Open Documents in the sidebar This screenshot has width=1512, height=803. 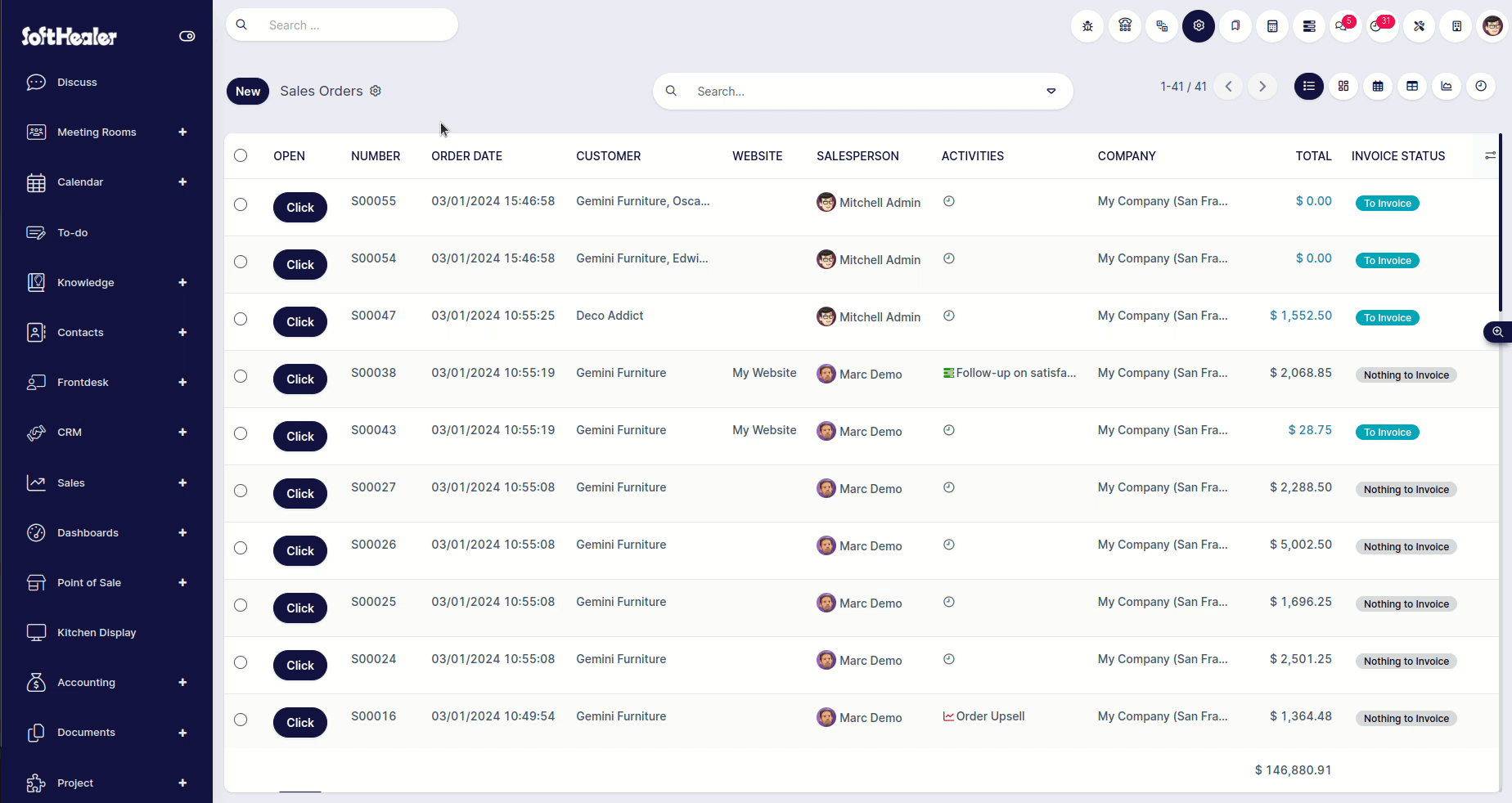click(x=86, y=732)
